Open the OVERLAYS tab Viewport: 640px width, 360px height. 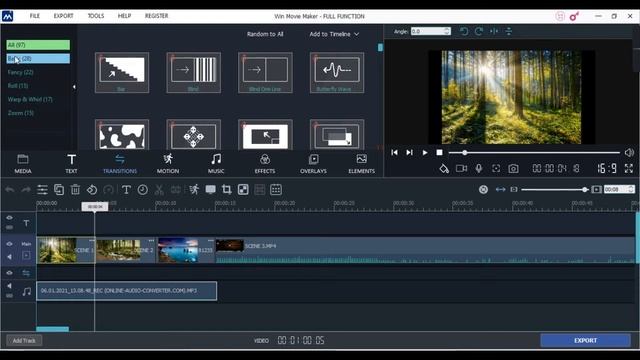[x=313, y=164]
